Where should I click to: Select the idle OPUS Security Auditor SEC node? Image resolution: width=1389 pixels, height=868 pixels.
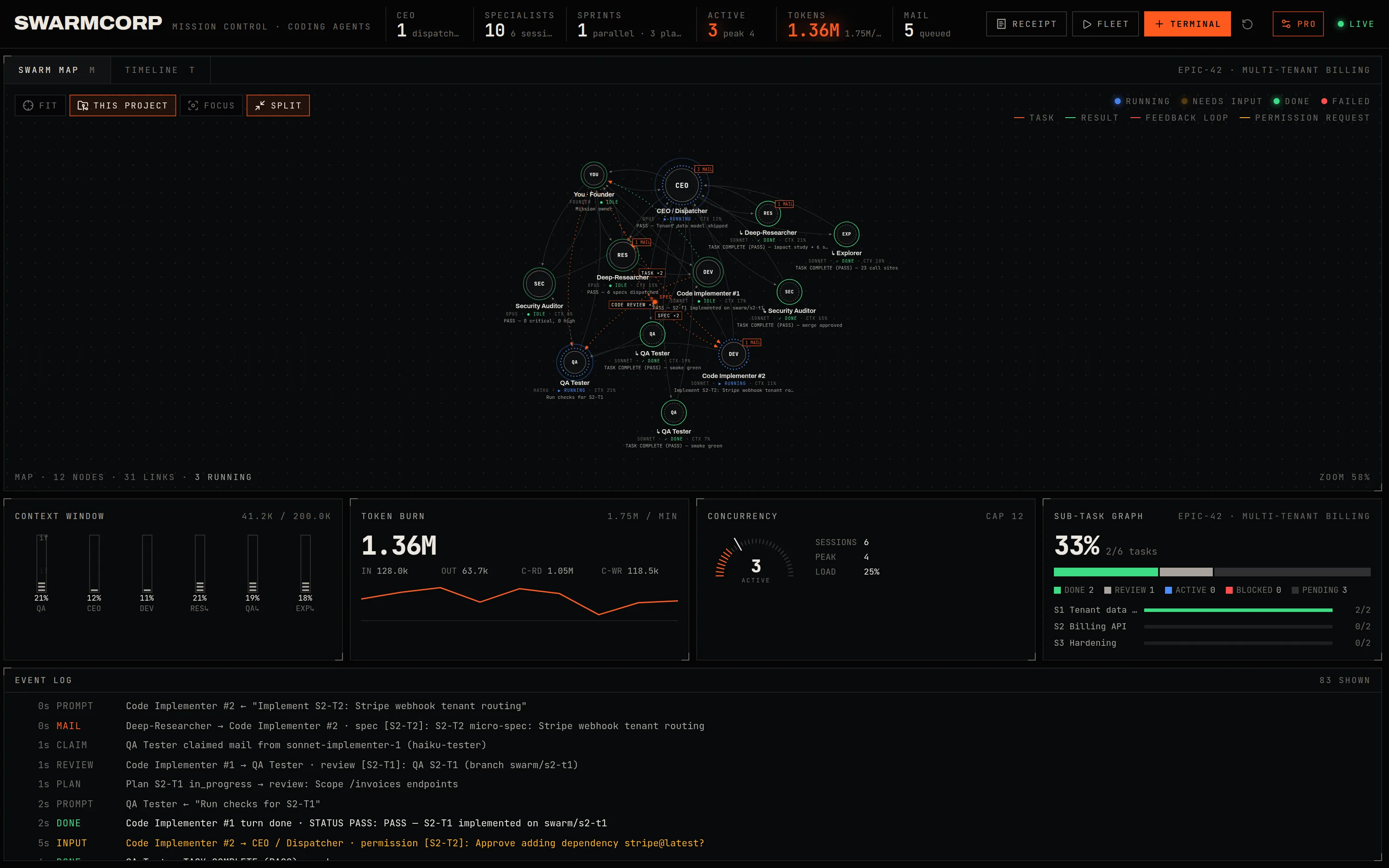pos(539,283)
